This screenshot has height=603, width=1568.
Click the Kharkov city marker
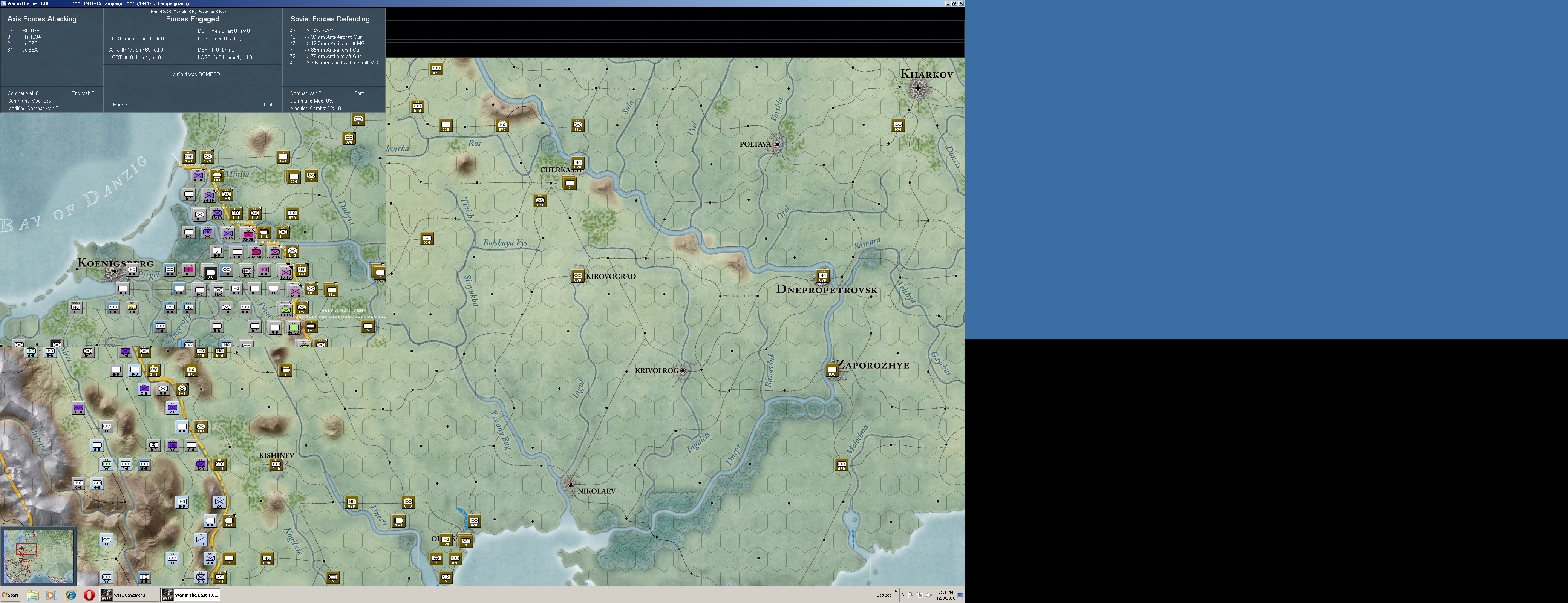[x=918, y=89]
